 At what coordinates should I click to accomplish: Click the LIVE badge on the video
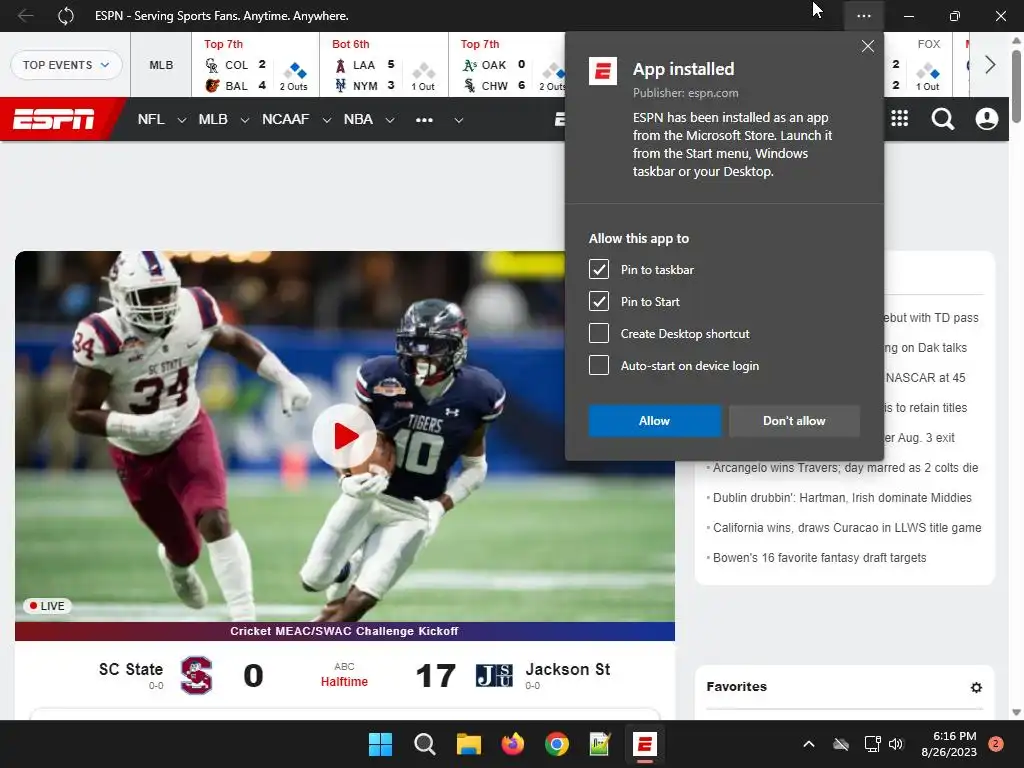tap(47, 606)
